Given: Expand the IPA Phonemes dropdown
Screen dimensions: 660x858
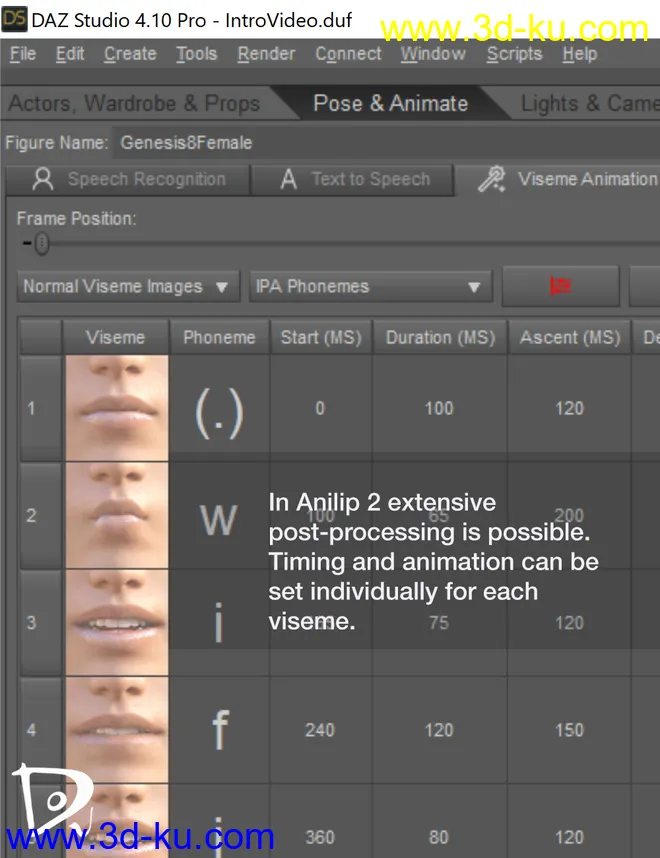Looking at the screenshot, I should point(371,286).
